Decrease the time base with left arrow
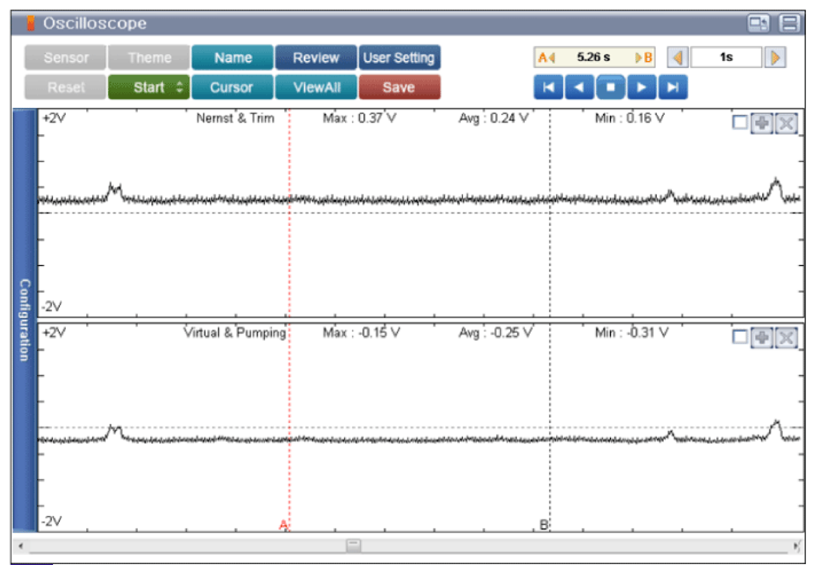 (678, 58)
